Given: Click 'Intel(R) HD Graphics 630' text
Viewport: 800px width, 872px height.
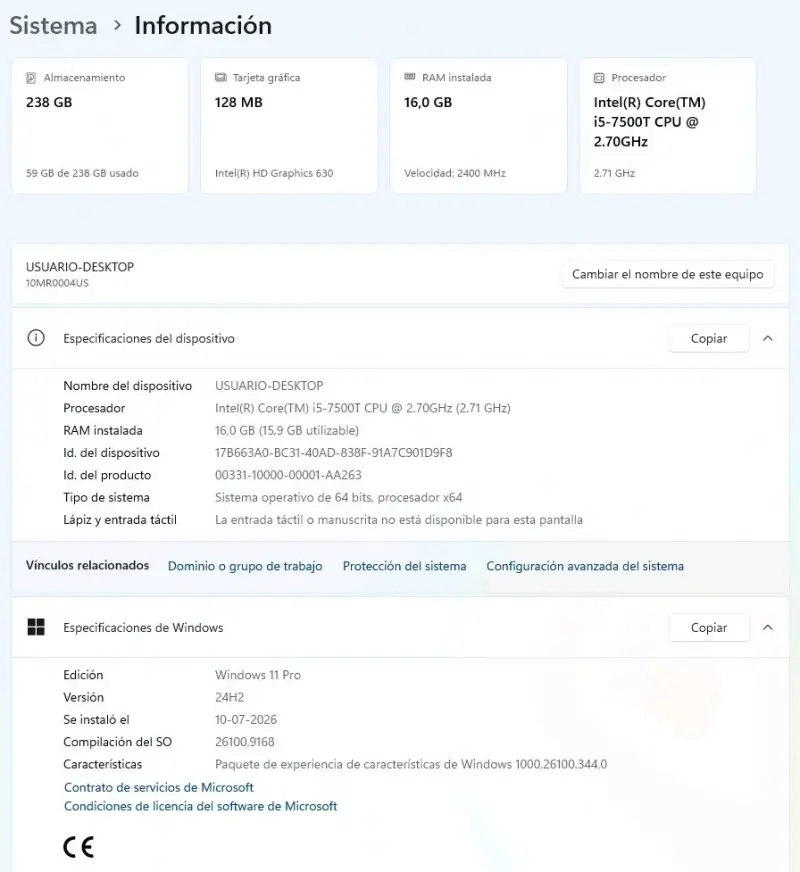Looking at the screenshot, I should tap(274, 173).
